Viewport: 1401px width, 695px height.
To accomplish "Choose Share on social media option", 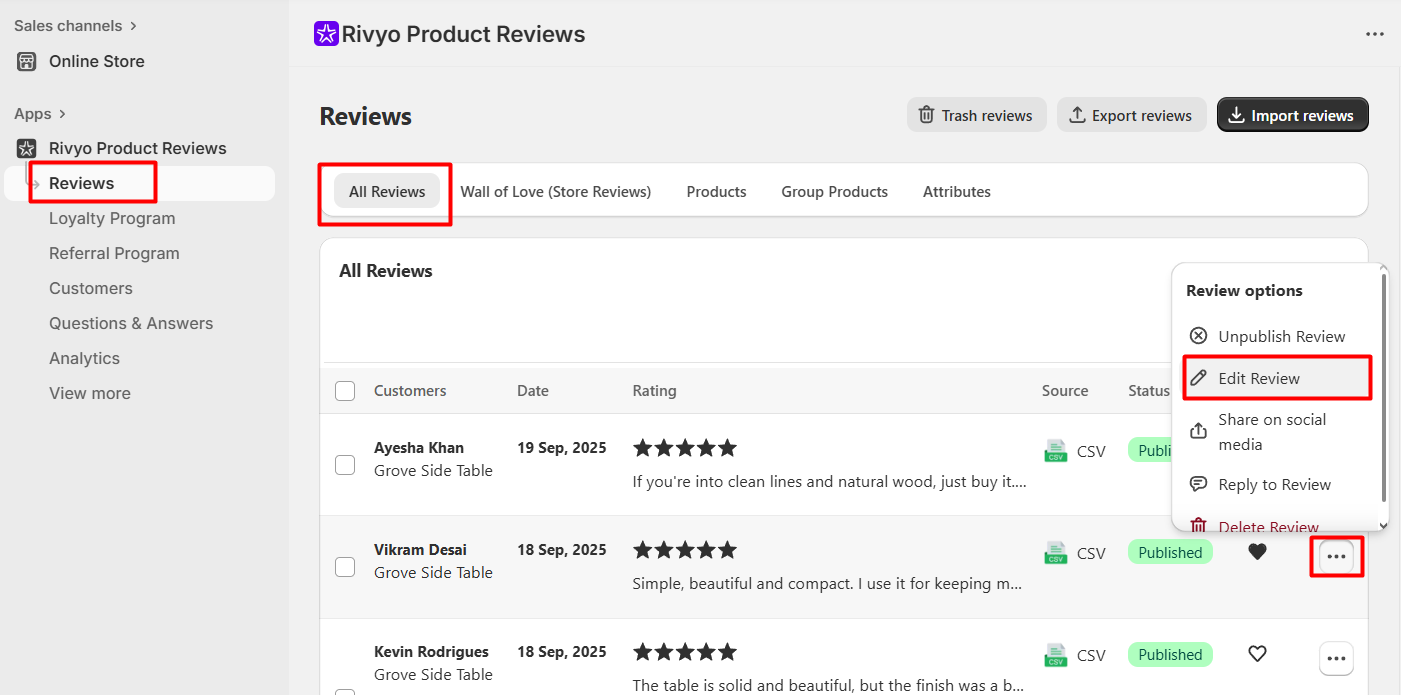I will coord(1277,431).
